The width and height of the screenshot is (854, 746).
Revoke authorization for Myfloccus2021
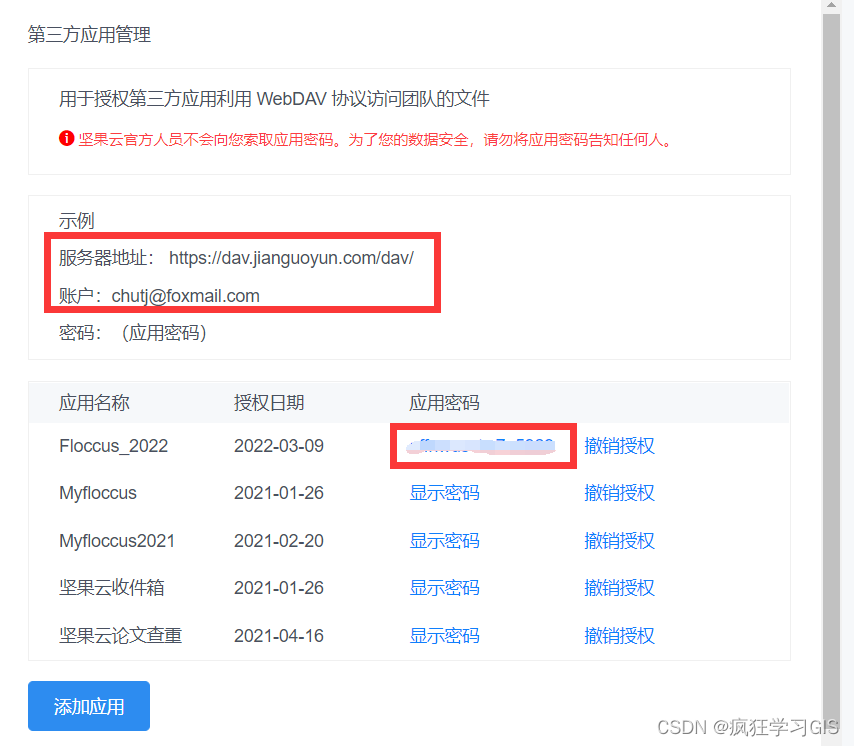click(x=619, y=541)
